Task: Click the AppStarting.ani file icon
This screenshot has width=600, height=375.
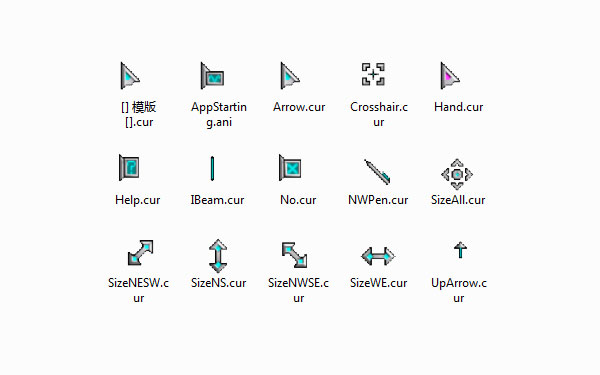Action: [x=212, y=76]
